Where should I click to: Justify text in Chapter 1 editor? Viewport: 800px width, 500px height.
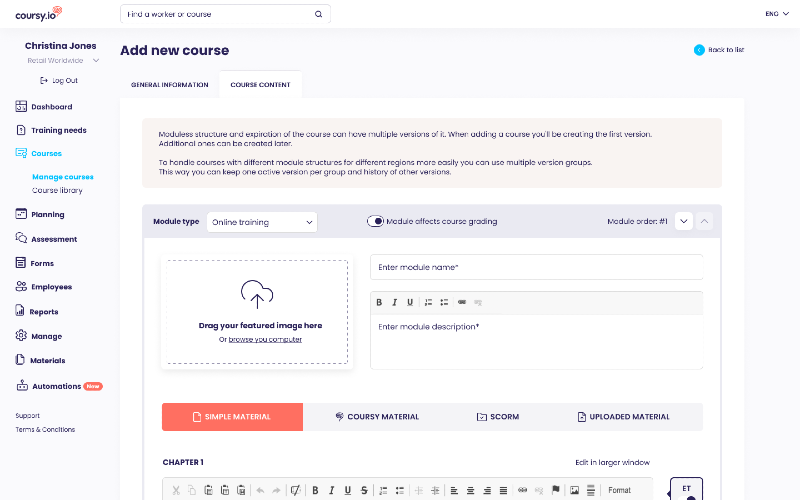click(x=503, y=490)
